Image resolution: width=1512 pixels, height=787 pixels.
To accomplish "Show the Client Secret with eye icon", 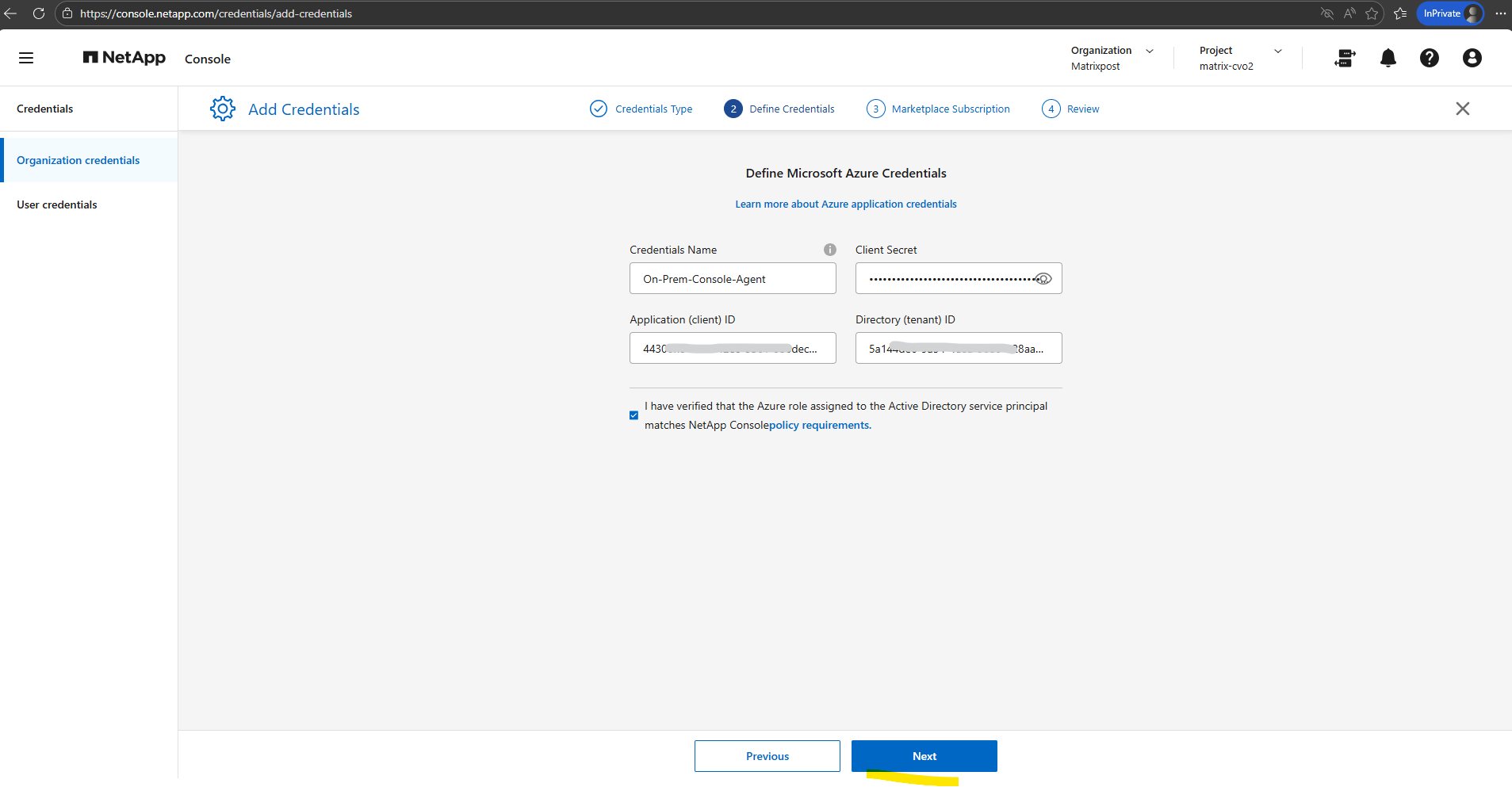I will [x=1043, y=279].
